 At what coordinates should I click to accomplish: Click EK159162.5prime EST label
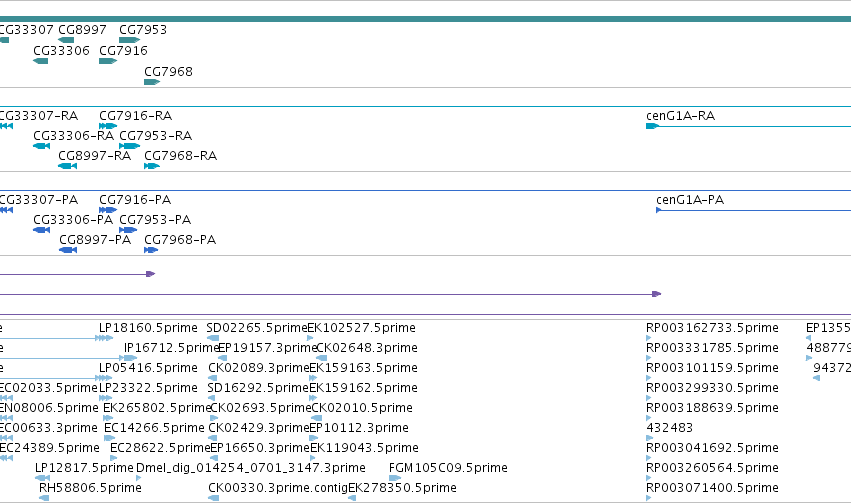pos(363,388)
